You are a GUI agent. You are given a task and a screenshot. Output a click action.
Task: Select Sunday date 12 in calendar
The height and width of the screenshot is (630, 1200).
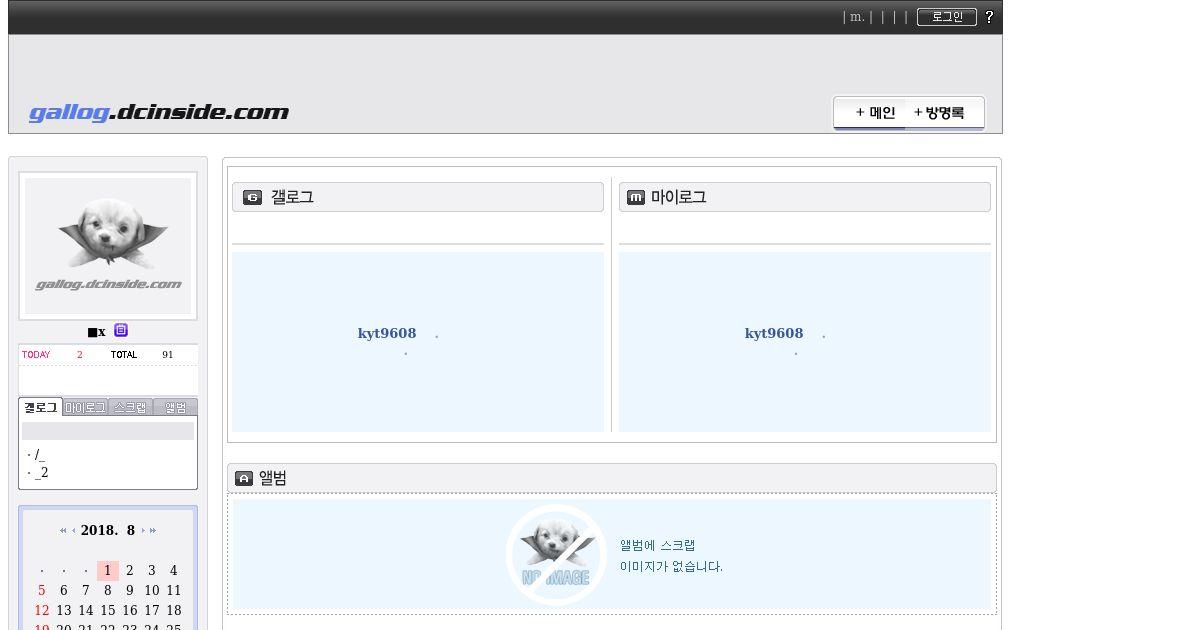42,611
